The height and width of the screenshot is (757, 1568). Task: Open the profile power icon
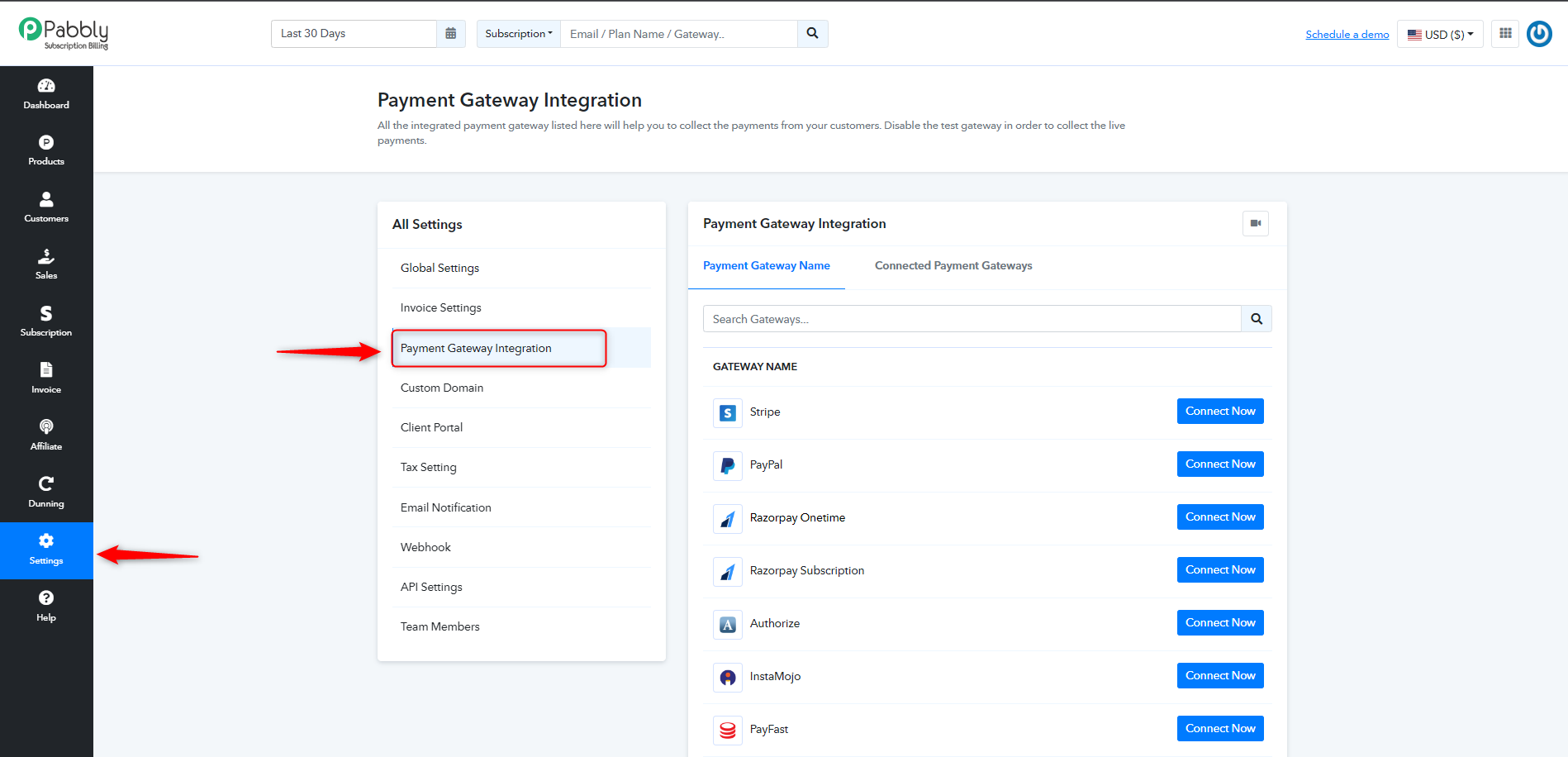point(1539,34)
